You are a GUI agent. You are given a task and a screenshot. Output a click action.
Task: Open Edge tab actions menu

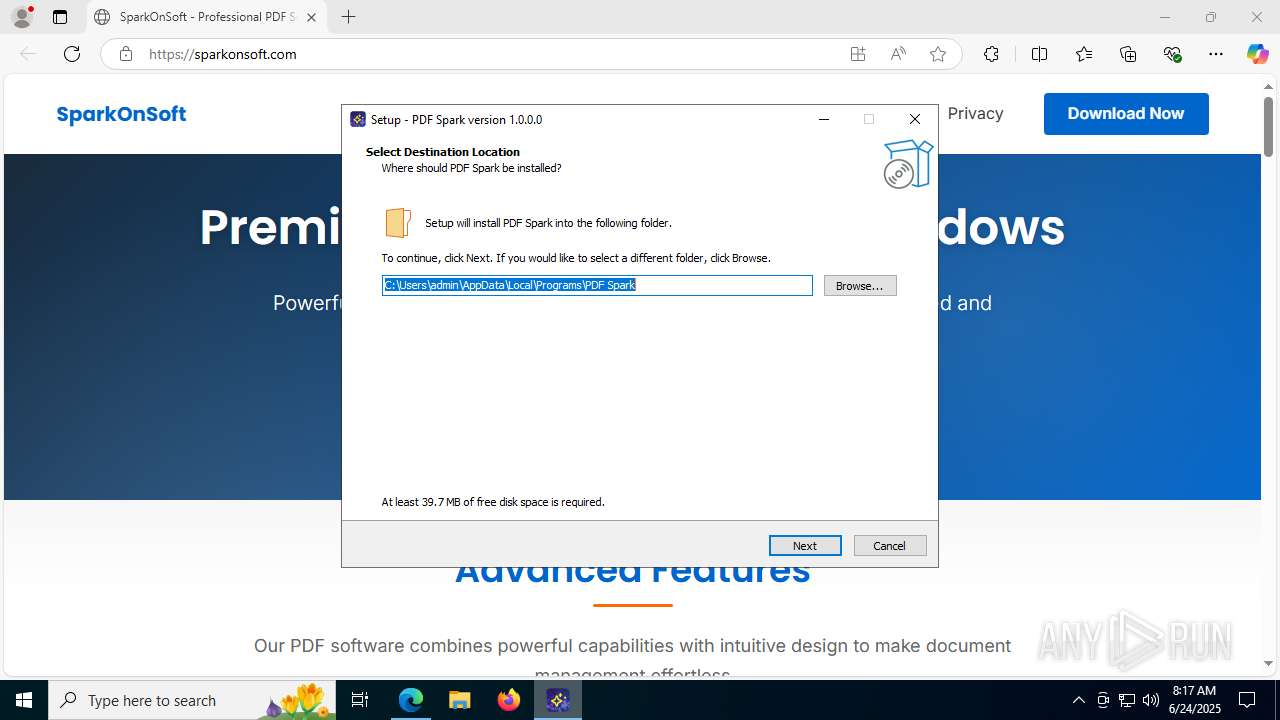point(60,17)
